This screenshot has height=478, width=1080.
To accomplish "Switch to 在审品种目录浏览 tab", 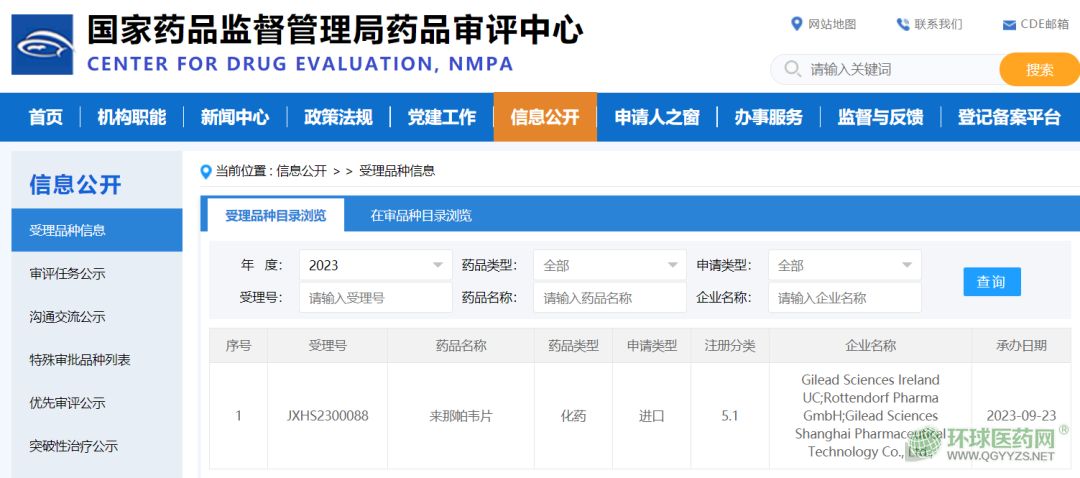I will (421, 215).
